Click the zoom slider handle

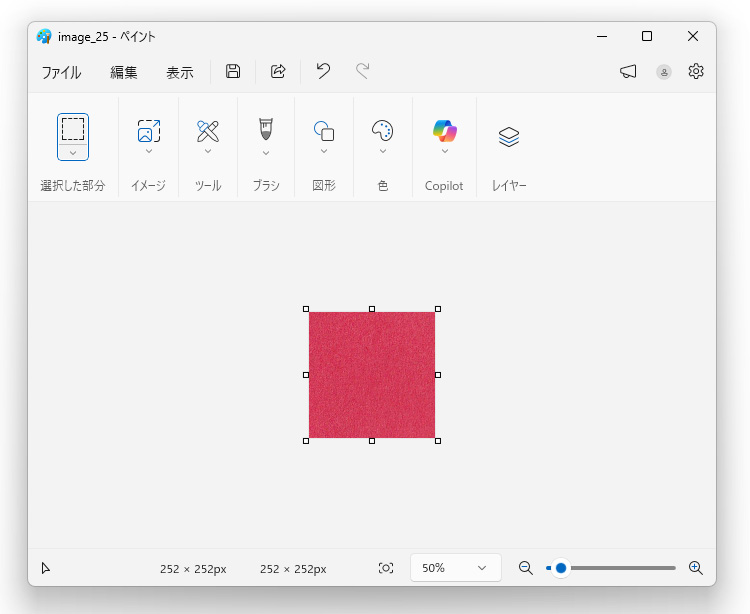(561, 568)
